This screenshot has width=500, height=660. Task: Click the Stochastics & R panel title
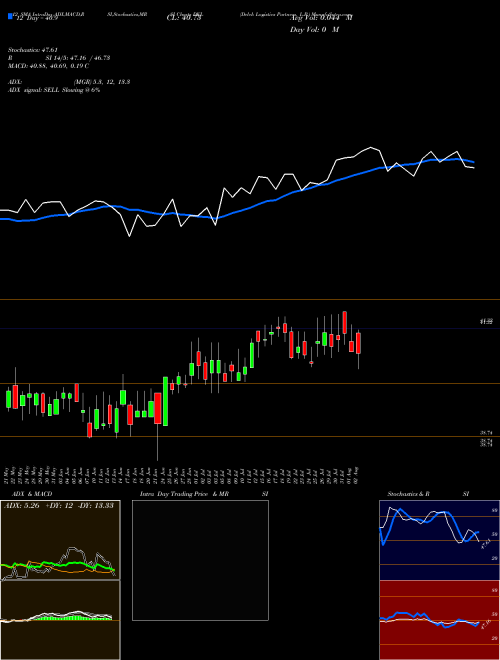(x=408, y=494)
